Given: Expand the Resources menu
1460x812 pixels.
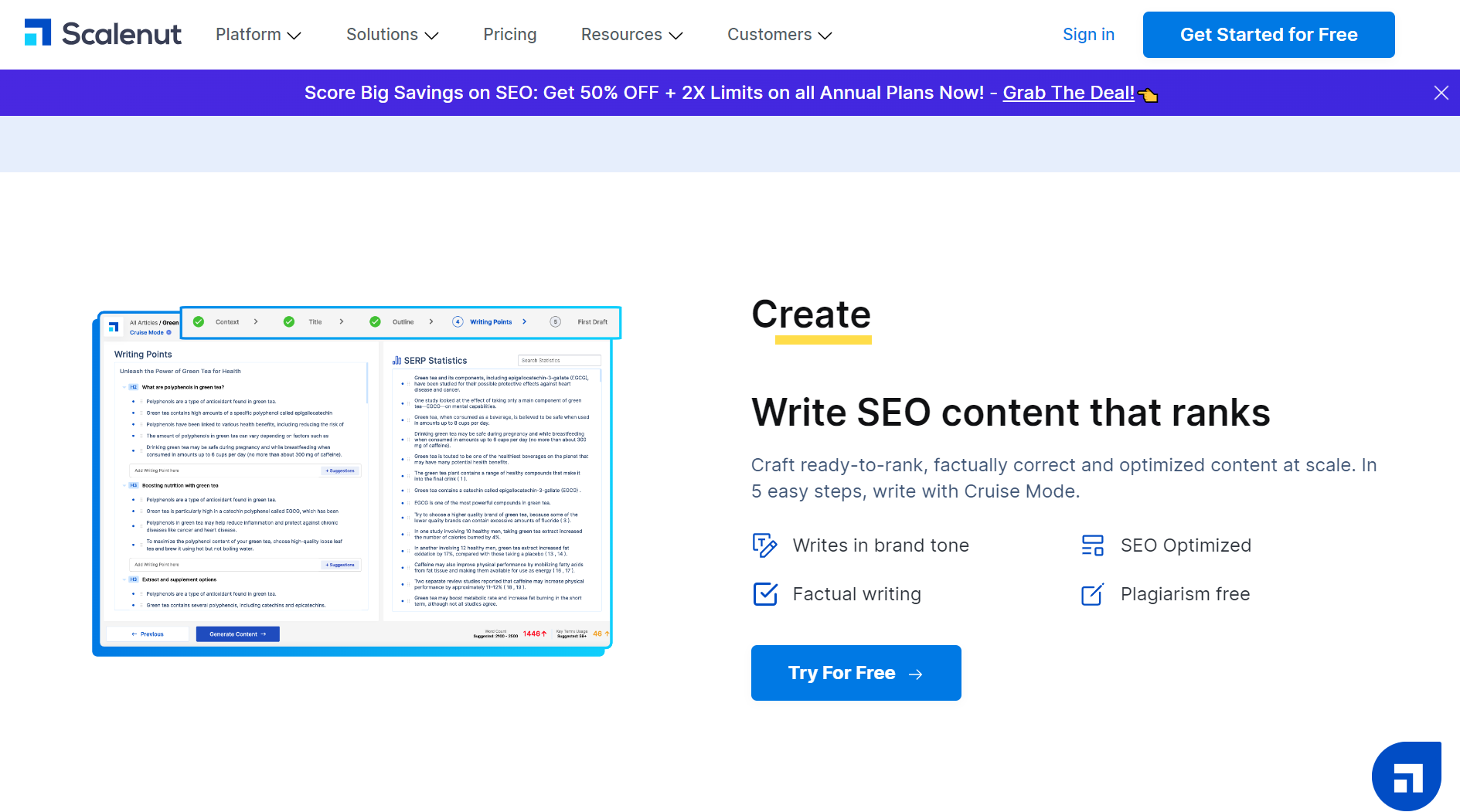Looking at the screenshot, I should pos(632,35).
